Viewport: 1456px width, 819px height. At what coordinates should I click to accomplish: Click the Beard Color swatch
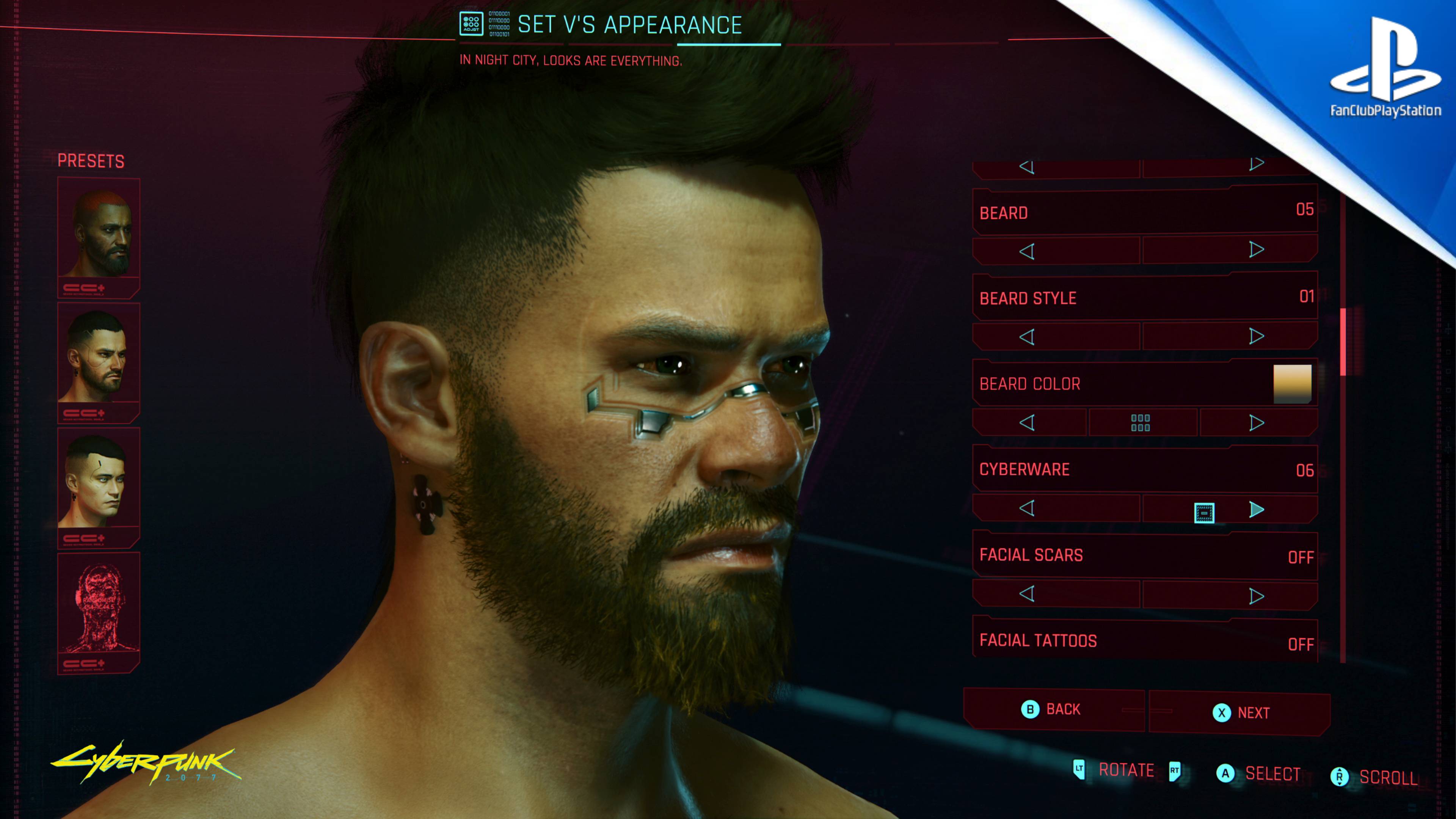(x=1292, y=384)
